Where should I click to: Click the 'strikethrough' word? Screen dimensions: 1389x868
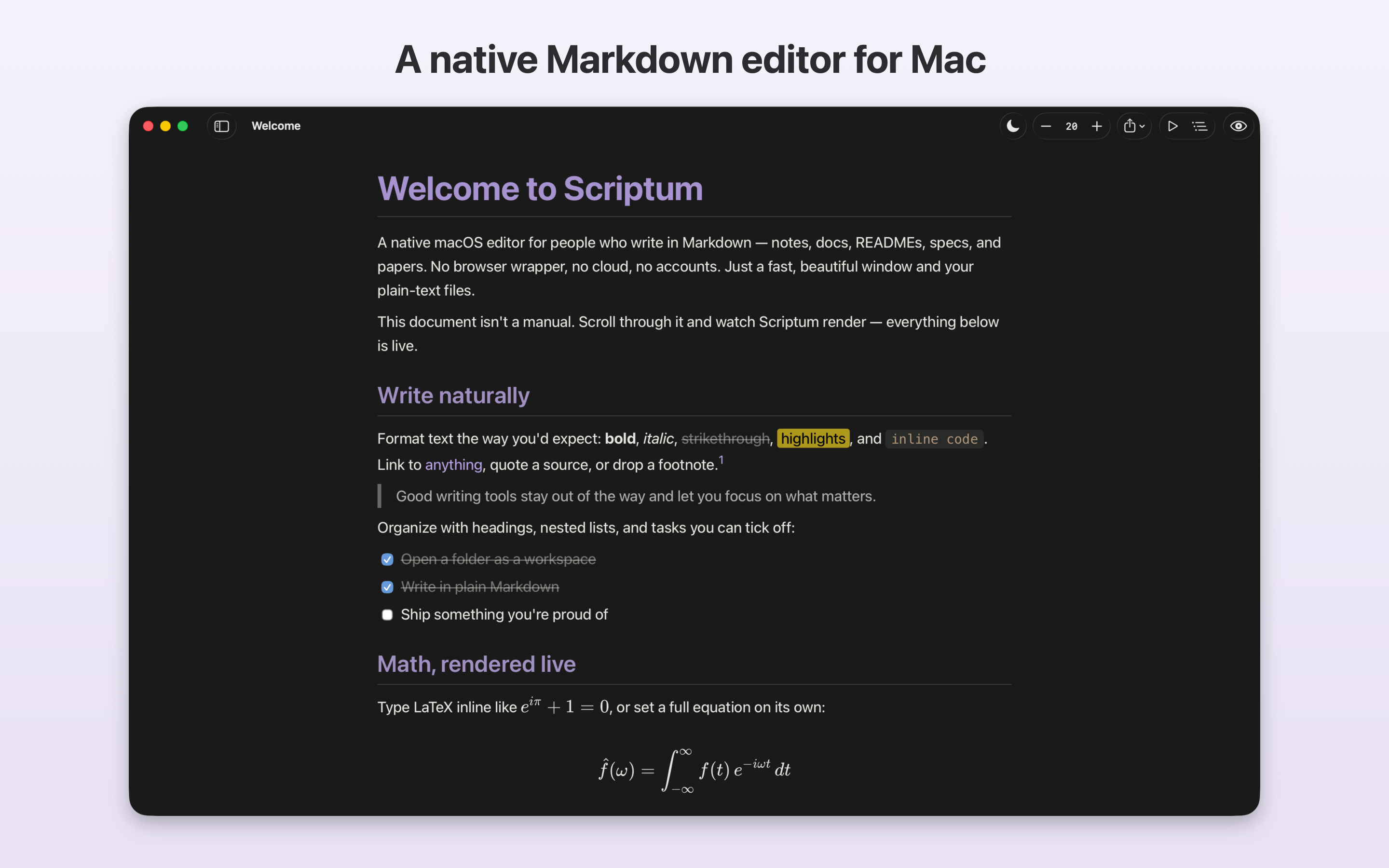pos(725,439)
